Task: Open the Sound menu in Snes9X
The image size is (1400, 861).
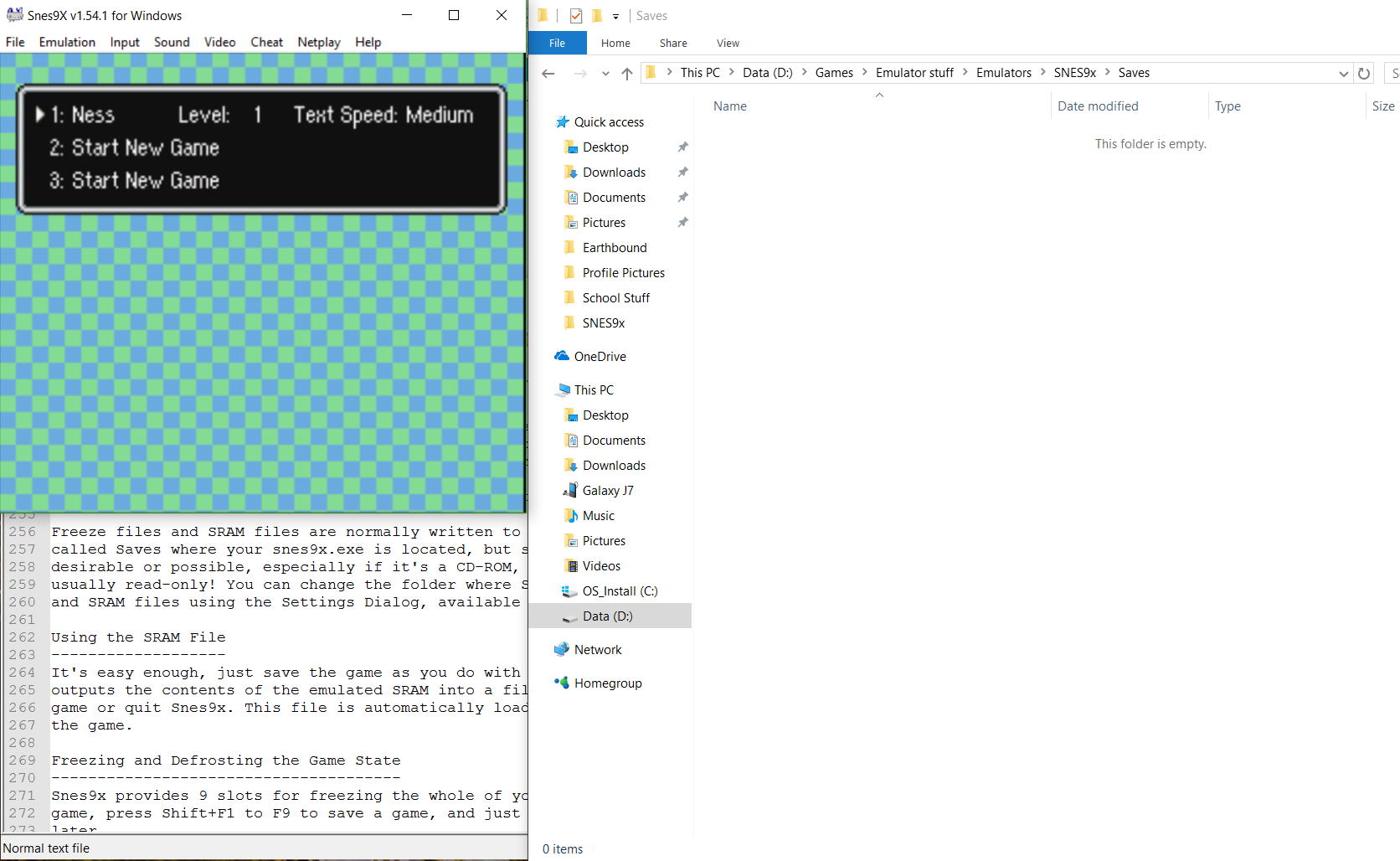Action: coord(172,42)
